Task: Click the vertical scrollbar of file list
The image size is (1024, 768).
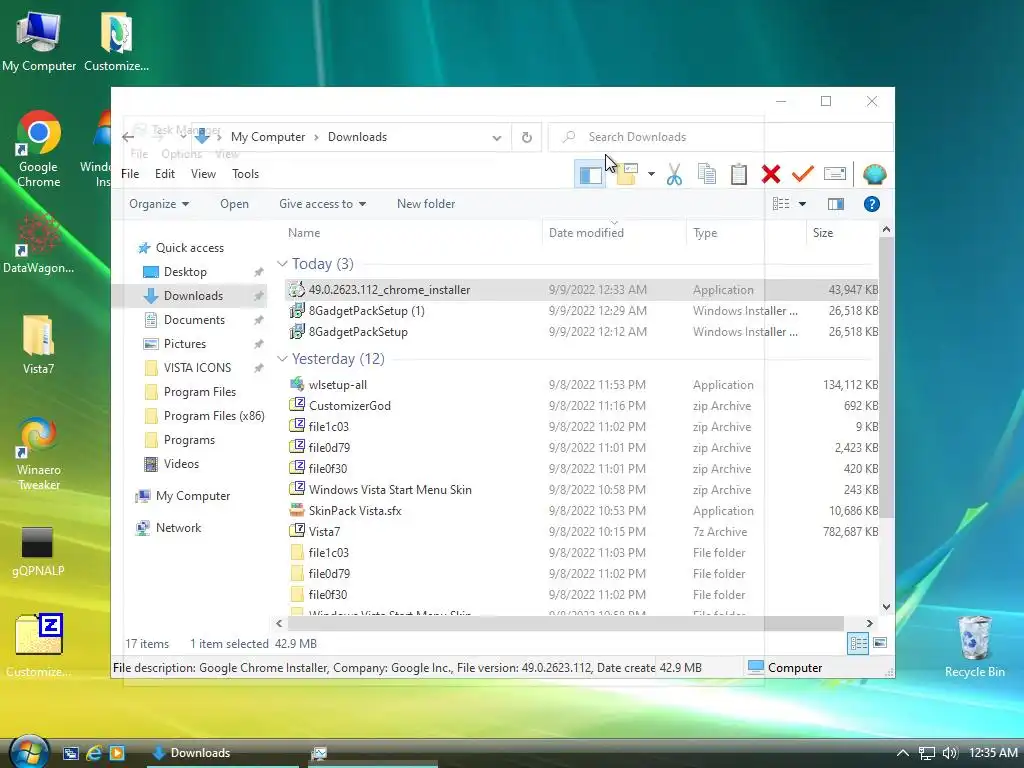Action: click(x=886, y=377)
